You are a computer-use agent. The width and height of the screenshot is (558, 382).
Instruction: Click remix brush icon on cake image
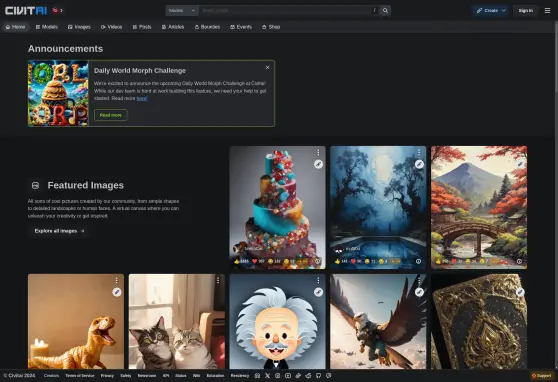pos(318,164)
